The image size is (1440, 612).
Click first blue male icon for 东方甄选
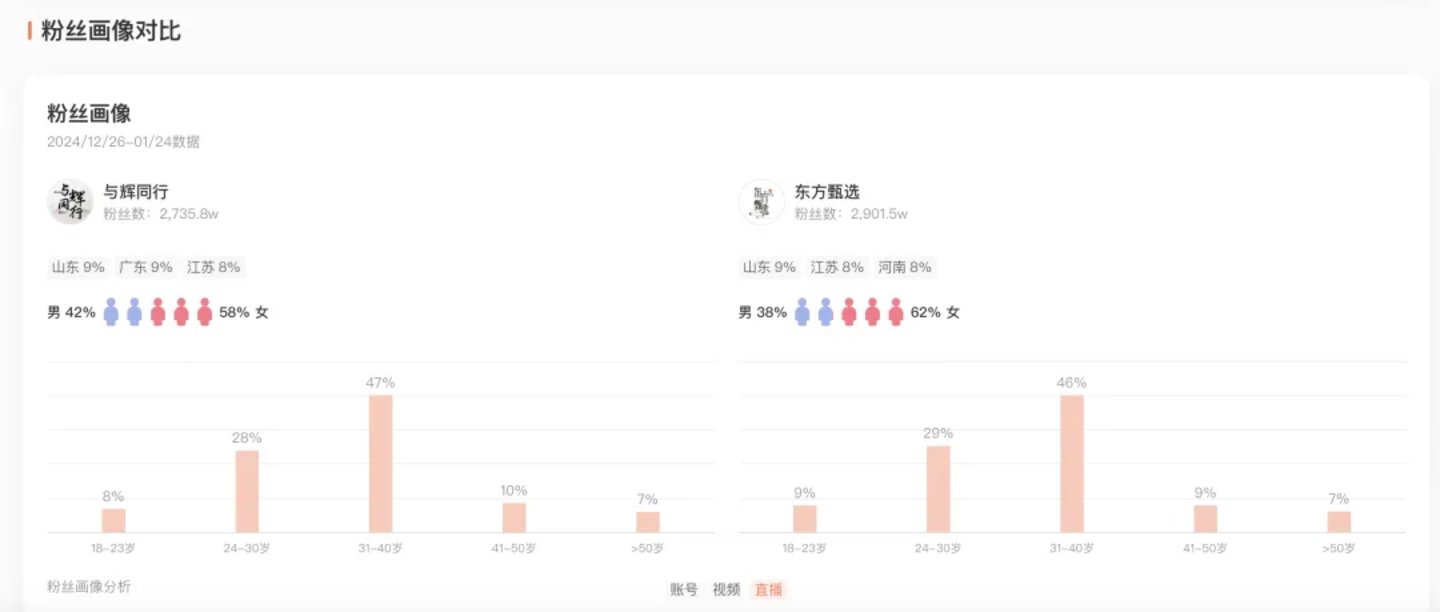pos(802,312)
